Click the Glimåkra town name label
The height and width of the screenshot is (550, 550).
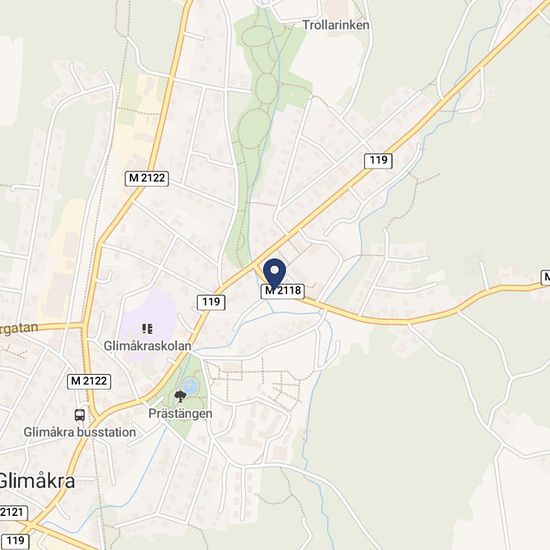point(36,481)
